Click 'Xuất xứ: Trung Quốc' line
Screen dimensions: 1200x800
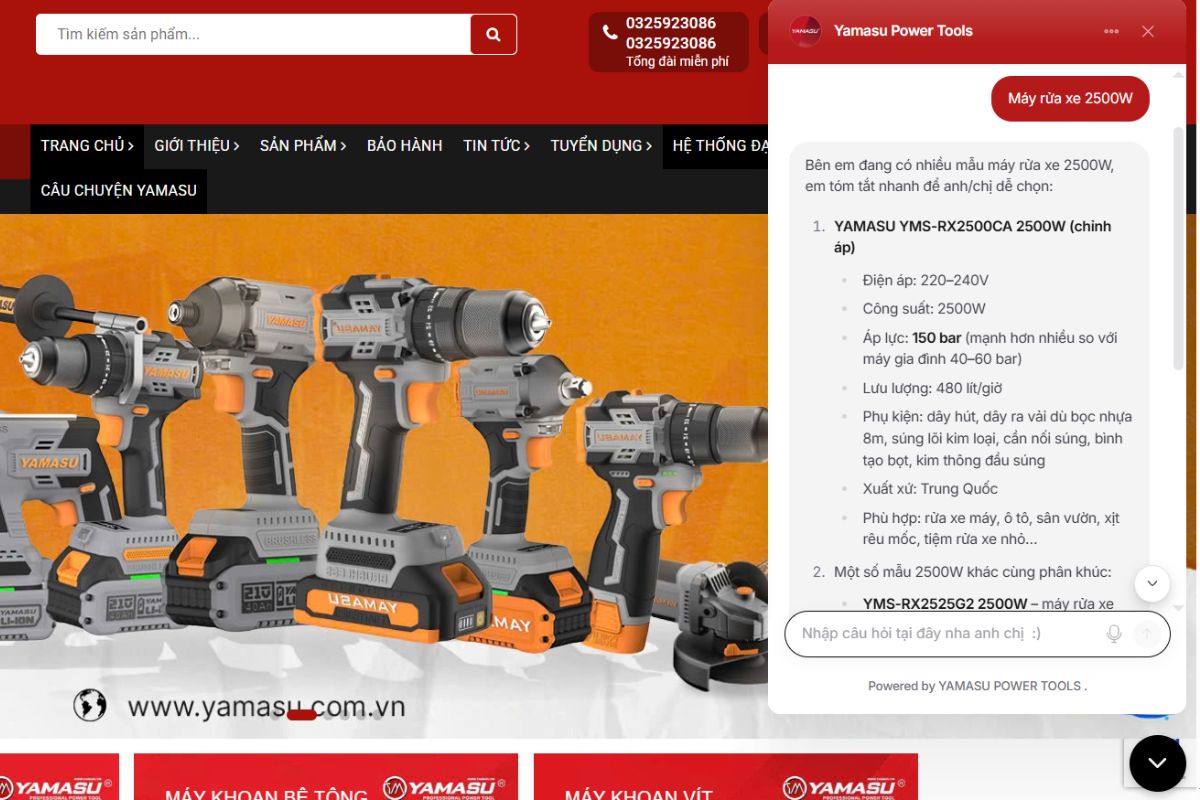[930, 489]
